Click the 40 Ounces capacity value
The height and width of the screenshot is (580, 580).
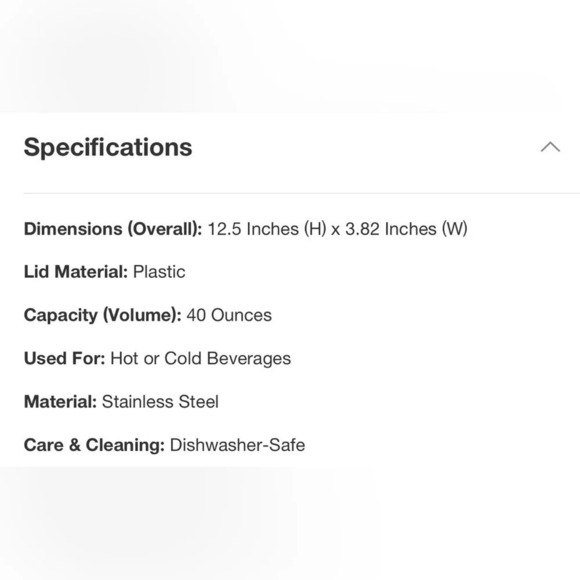click(229, 316)
